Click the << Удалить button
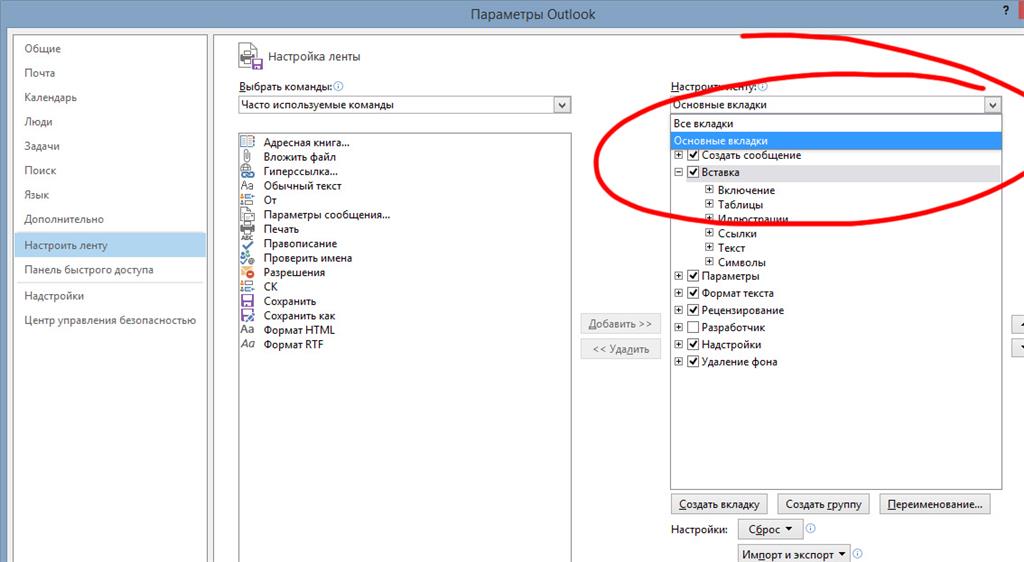Viewport: 1024px width, 562px height. tap(620, 349)
